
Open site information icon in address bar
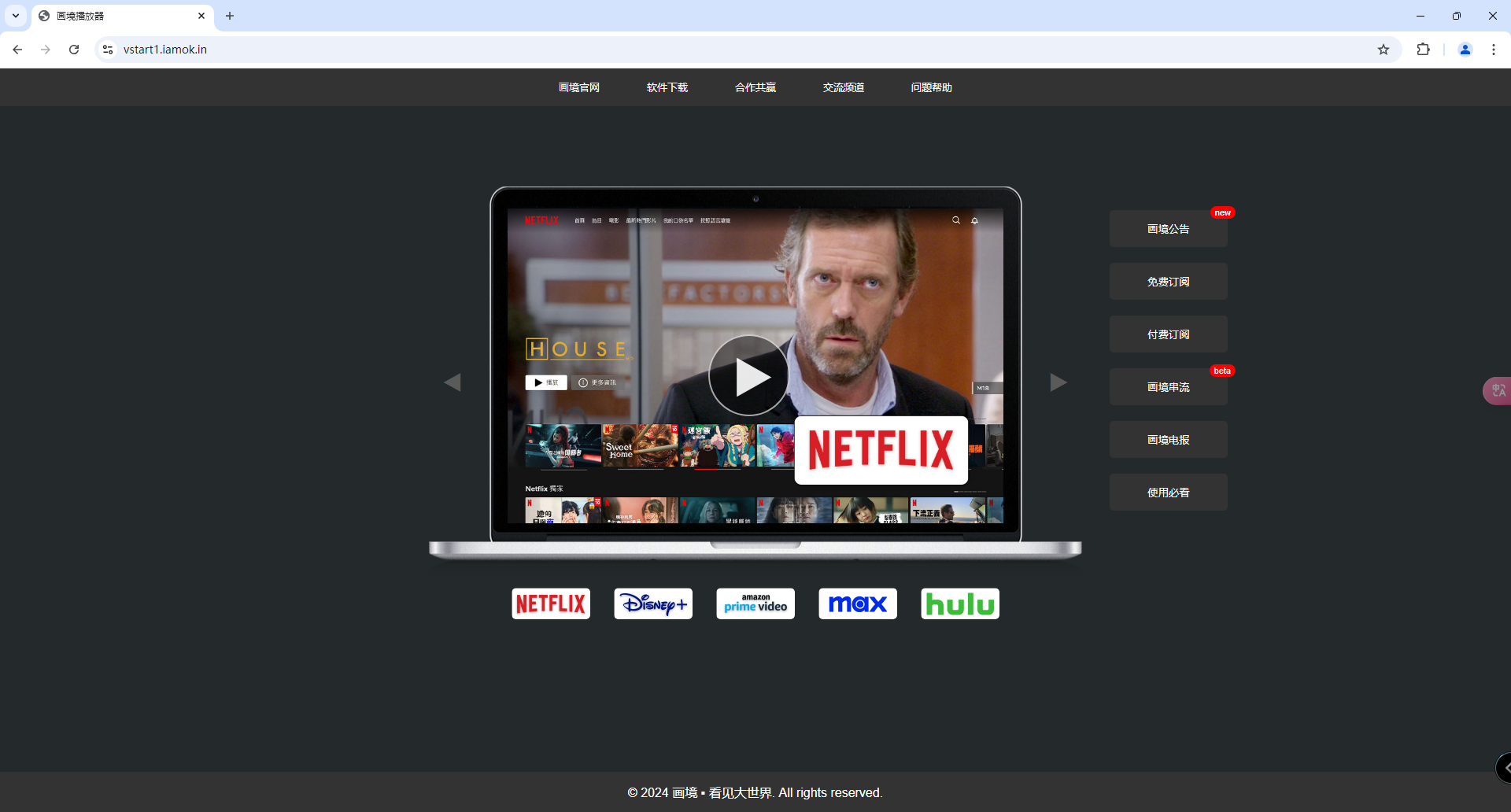pyautogui.click(x=108, y=50)
